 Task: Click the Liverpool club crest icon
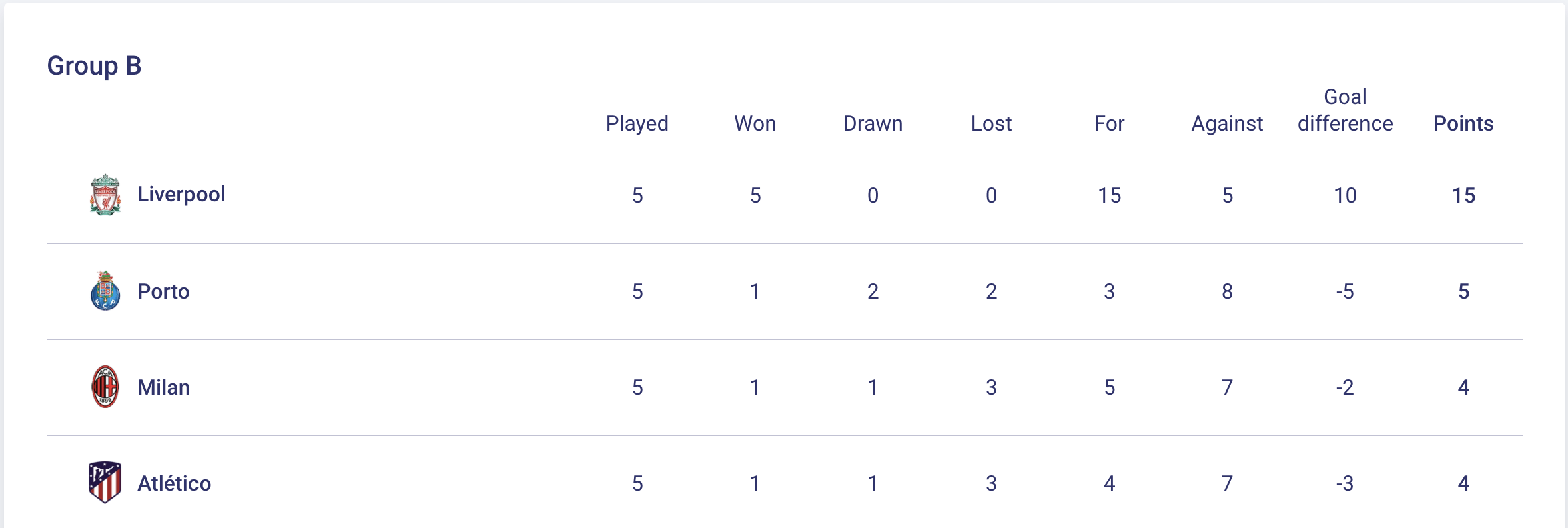point(105,195)
